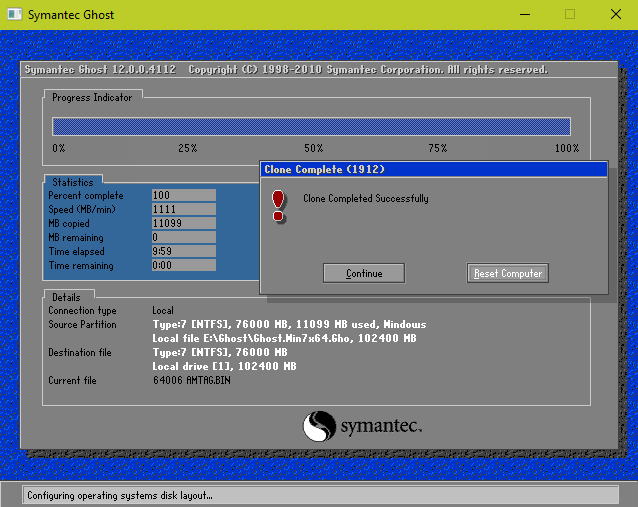Click the Time remaining value 0:00
Screen dimensions: 638x507
(x=184, y=265)
